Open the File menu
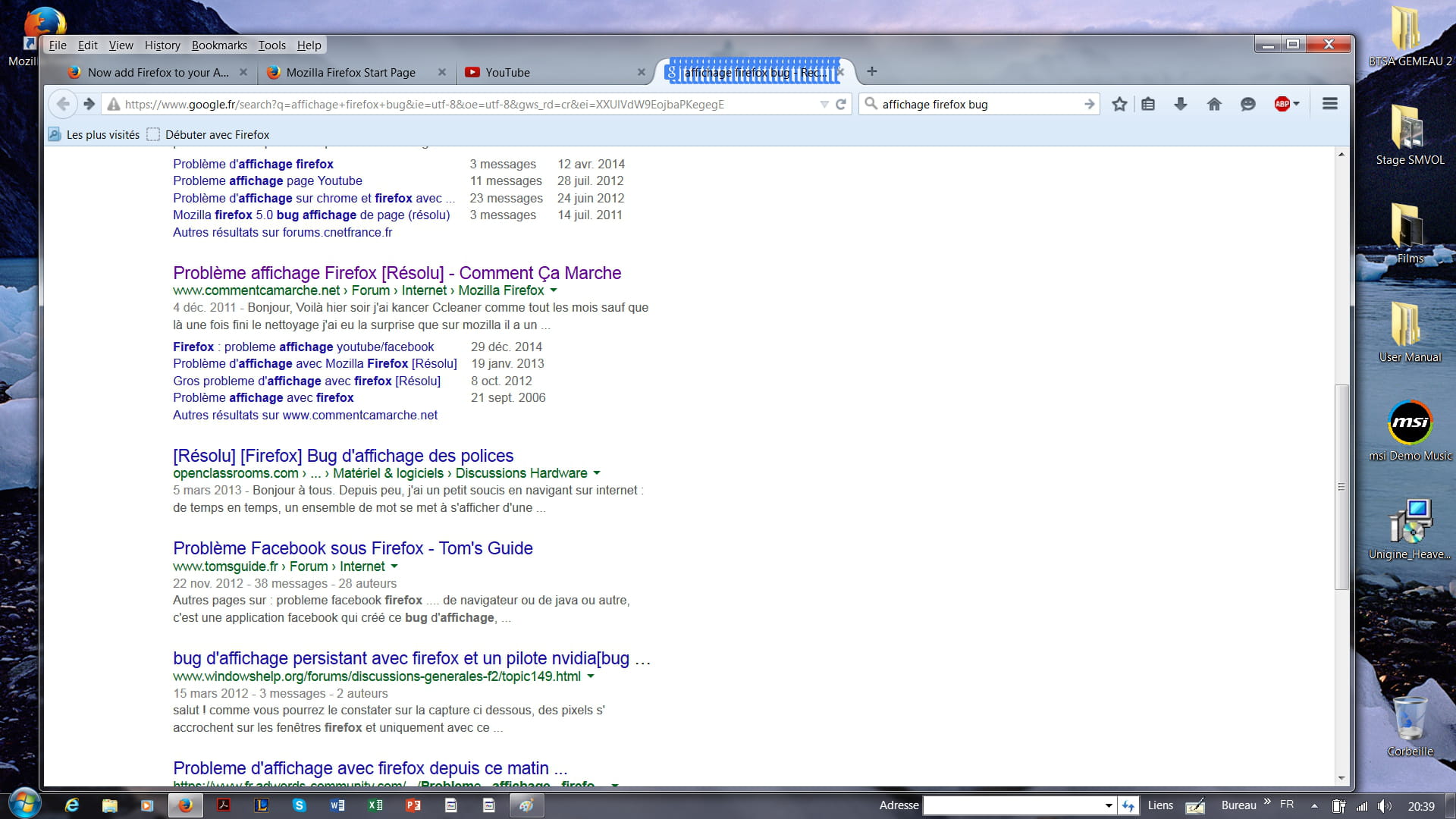Image resolution: width=1456 pixels, height=819 pixels. (x=58, y=45)
